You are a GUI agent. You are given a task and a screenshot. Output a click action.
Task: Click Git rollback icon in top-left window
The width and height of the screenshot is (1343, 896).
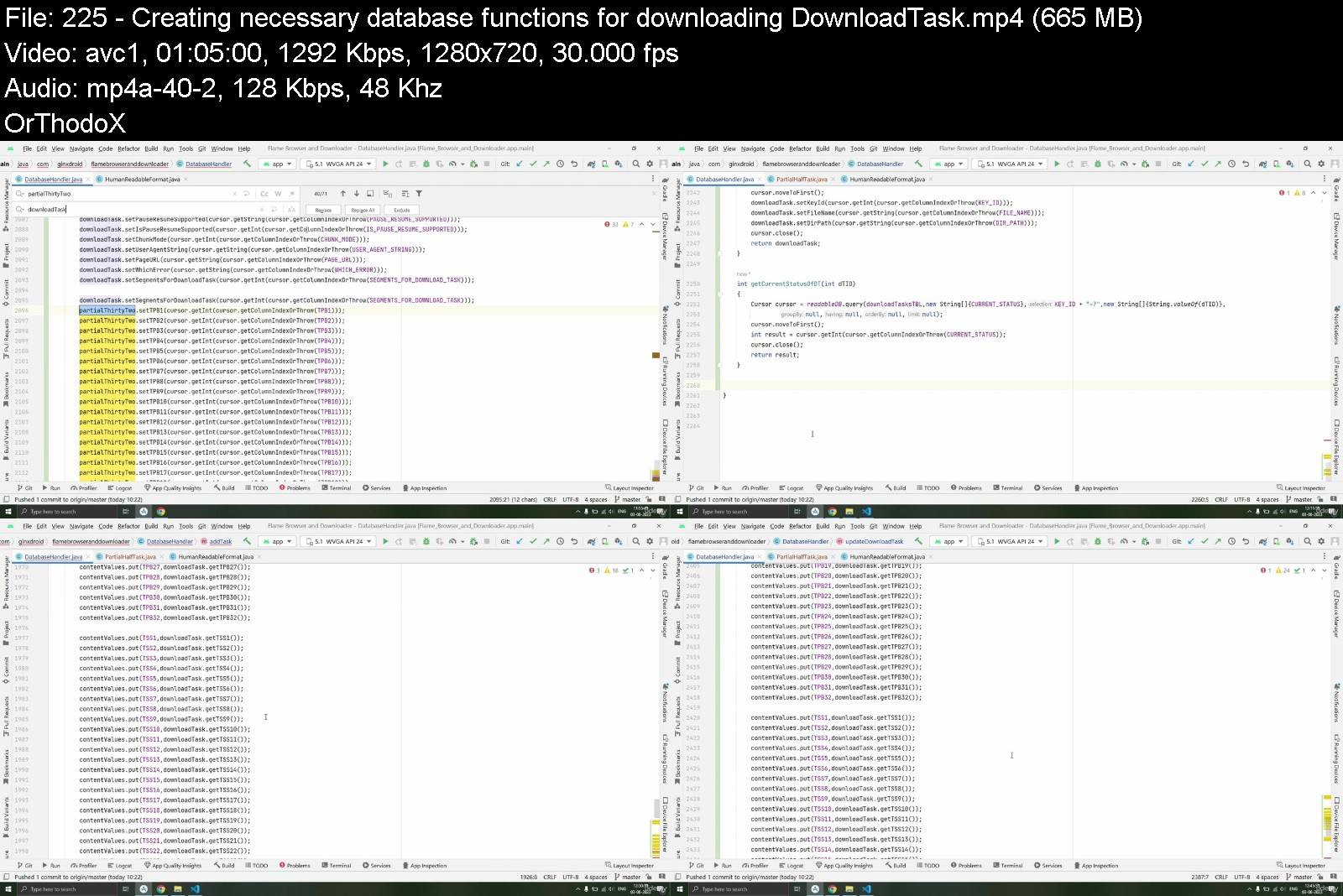pyautogui.click(x=574, y=164)
